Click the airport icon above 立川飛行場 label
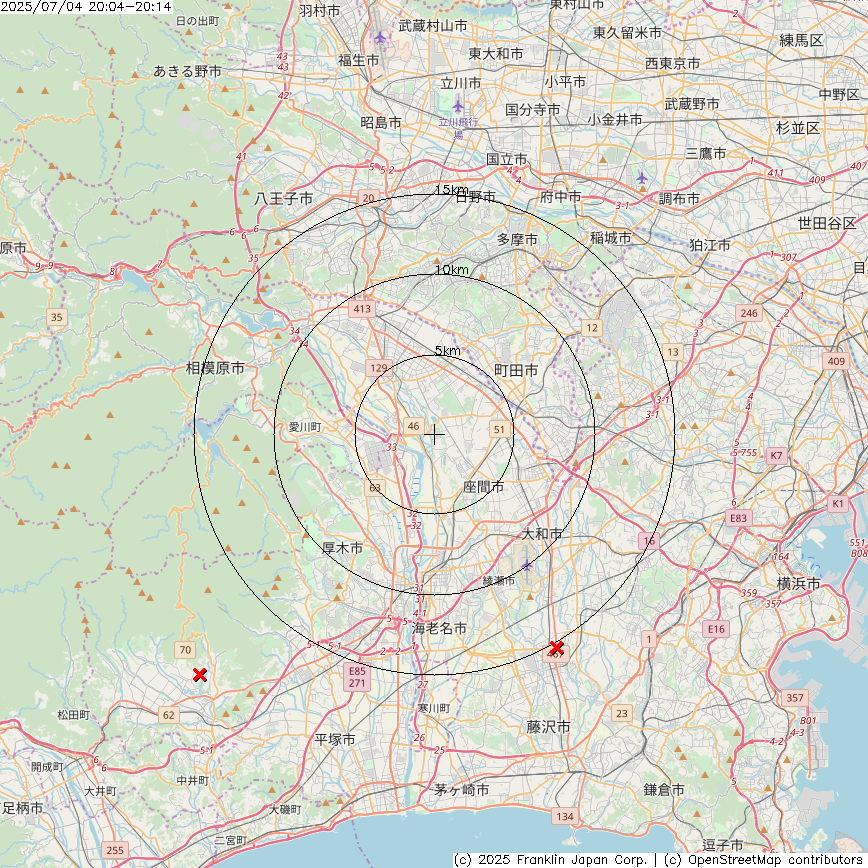The width and height of the screenshot is (868, 868). coord(458,105)
